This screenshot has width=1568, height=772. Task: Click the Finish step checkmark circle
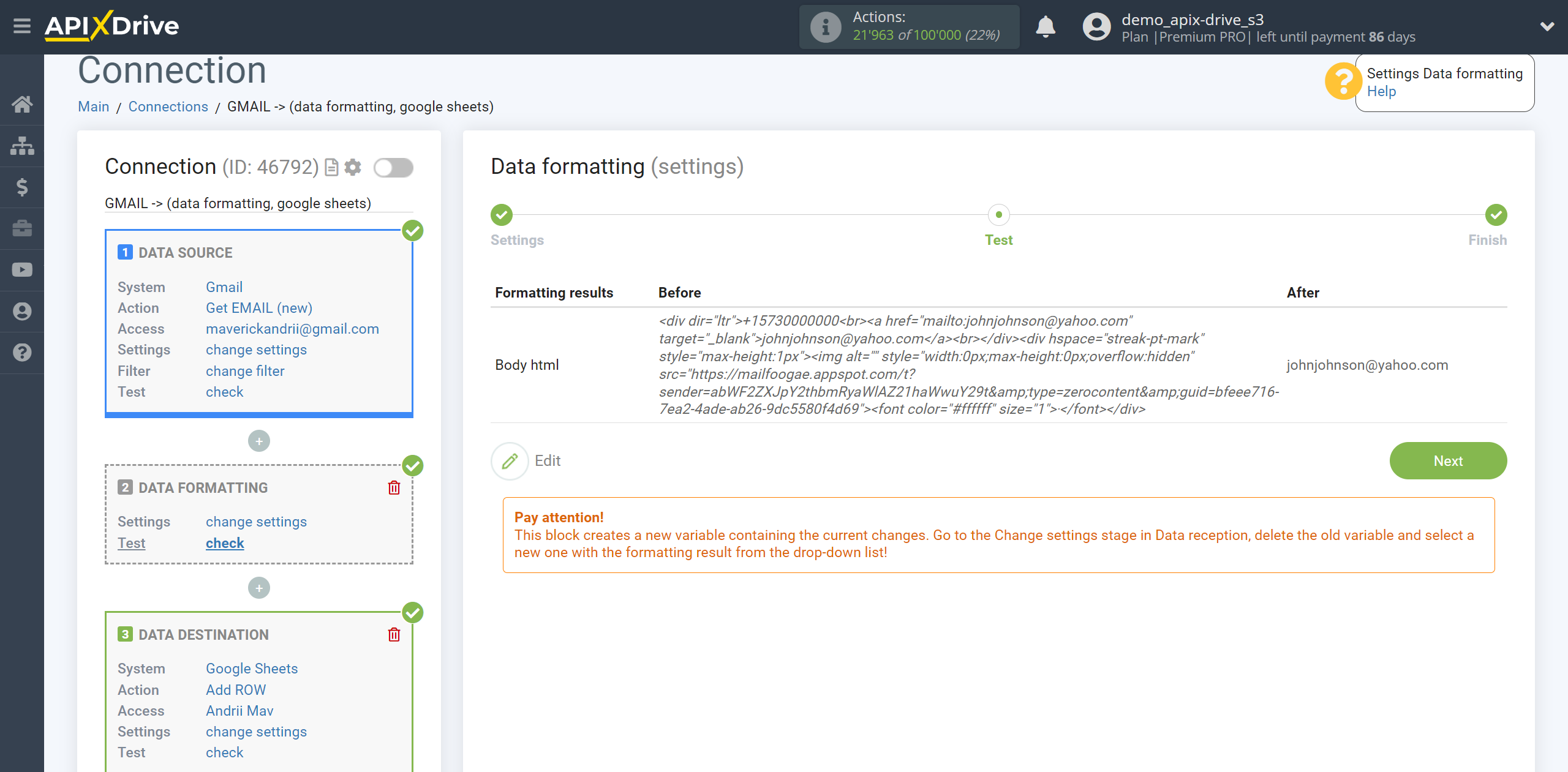point(1496,215)
